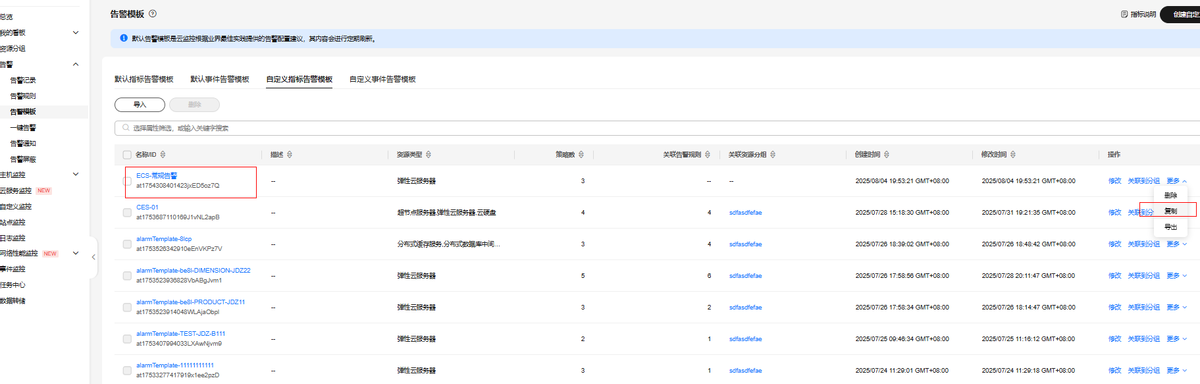Sort by 策略数 column sort icon

point(579,155)
